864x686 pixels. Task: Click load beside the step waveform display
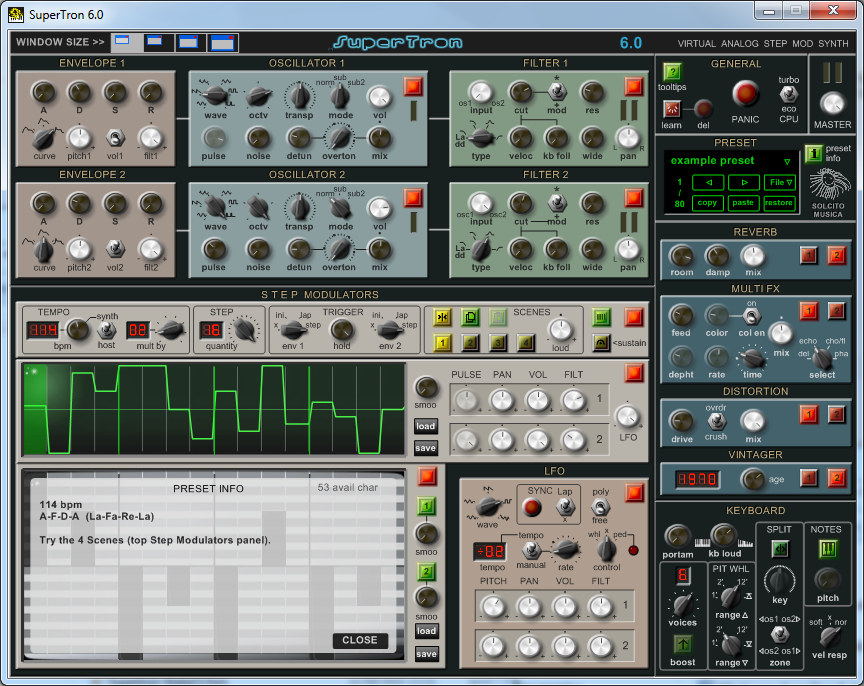[425, 426]
